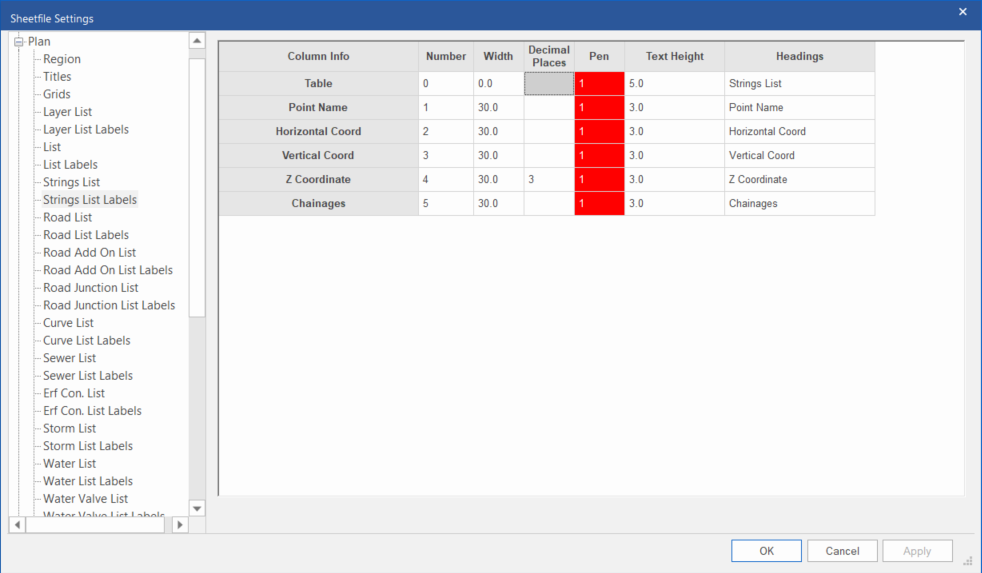
Task: Close the Sheetfile Settings dialog
Action: (962, 12)
